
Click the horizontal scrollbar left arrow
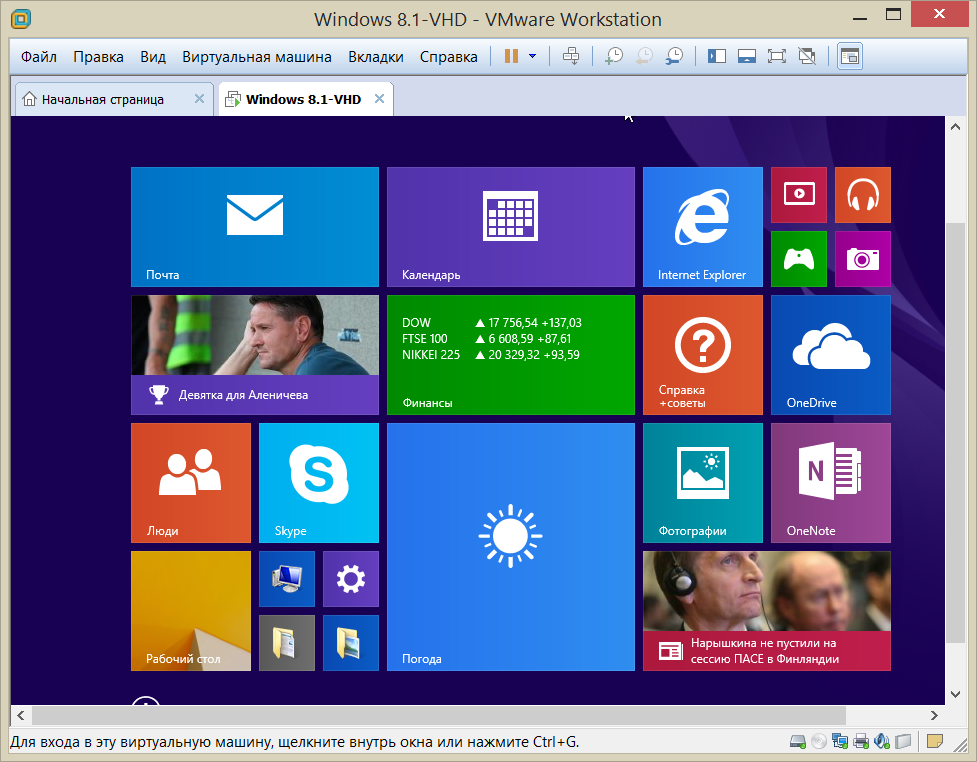click(21, 715)
